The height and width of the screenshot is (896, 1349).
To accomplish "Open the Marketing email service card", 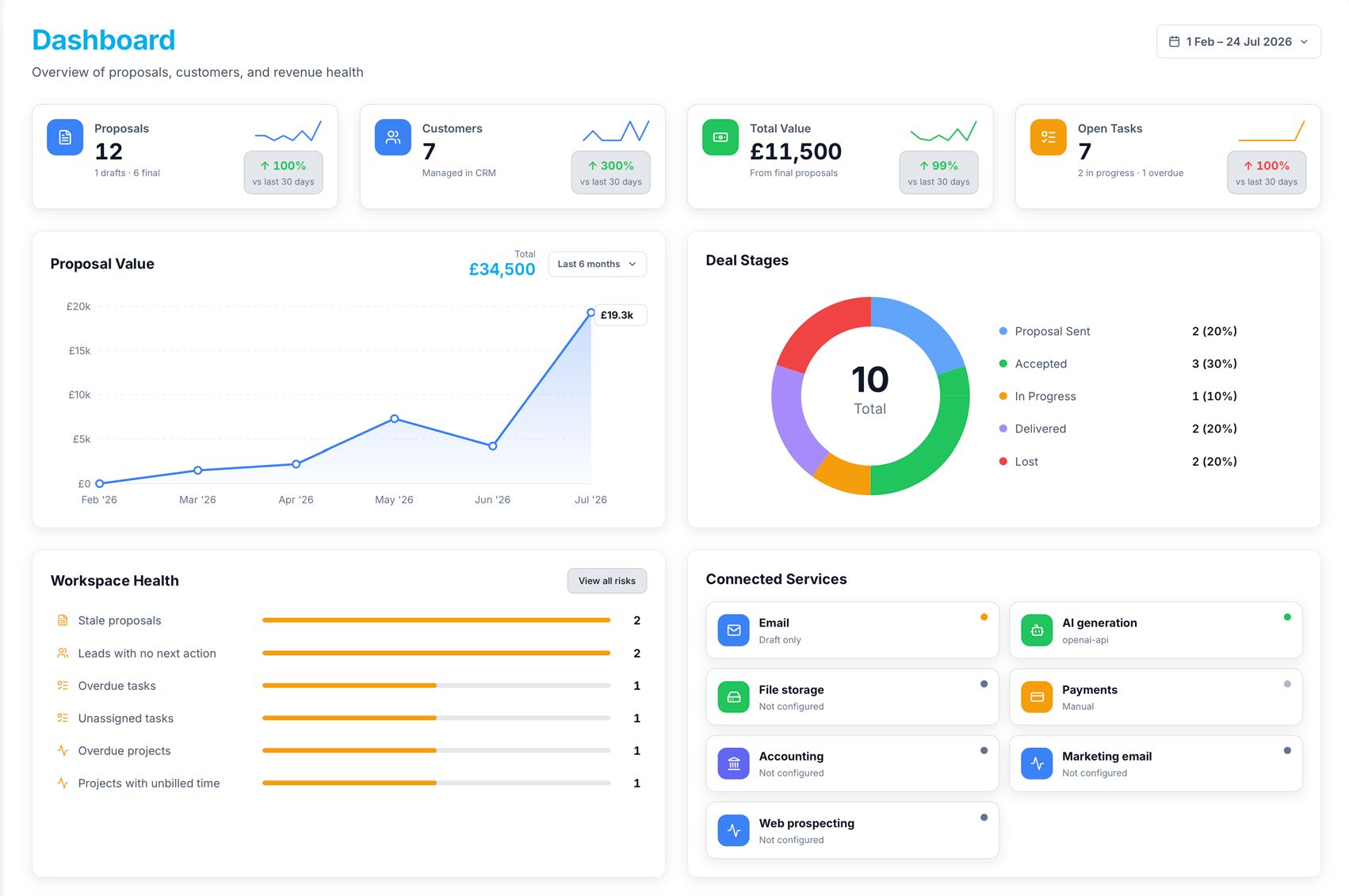I will pos(1155,763).
